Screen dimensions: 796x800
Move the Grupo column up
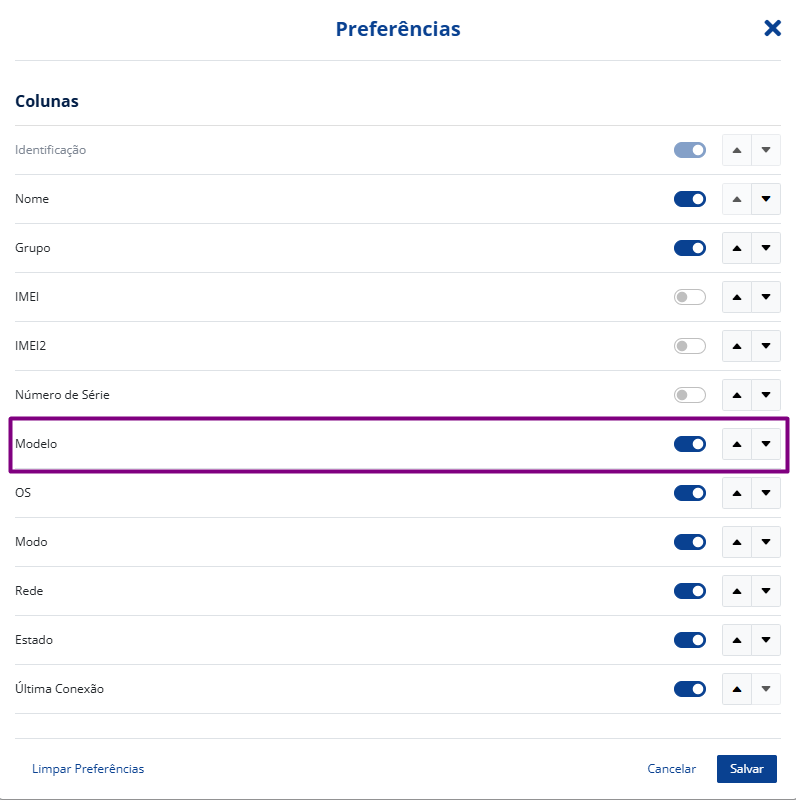coord(737,248)
